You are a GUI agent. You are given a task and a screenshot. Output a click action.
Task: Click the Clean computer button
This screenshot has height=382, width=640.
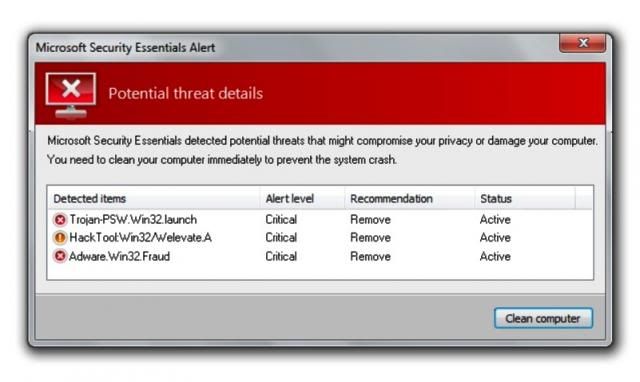[543, 318]
